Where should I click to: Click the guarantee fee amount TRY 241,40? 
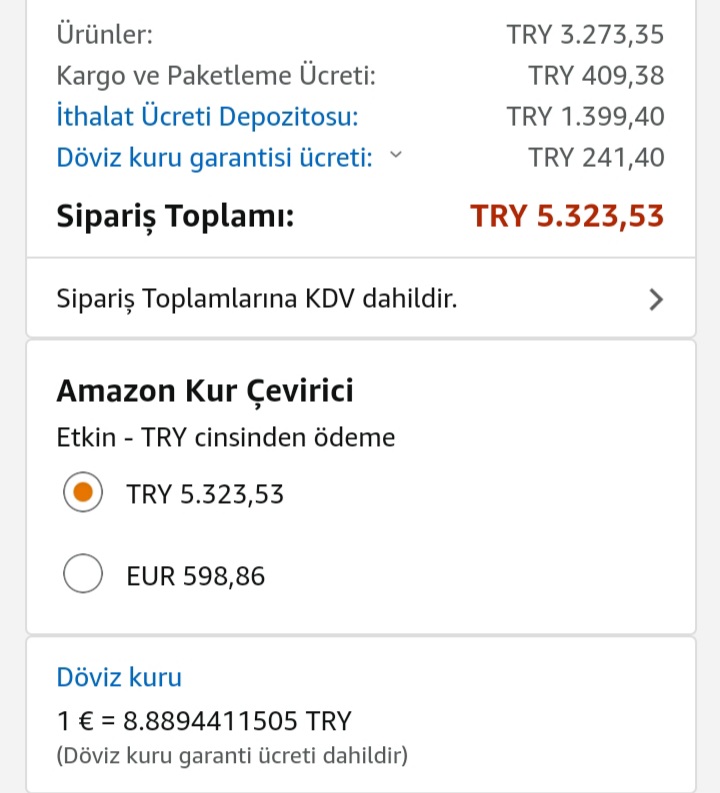[597, 157]
